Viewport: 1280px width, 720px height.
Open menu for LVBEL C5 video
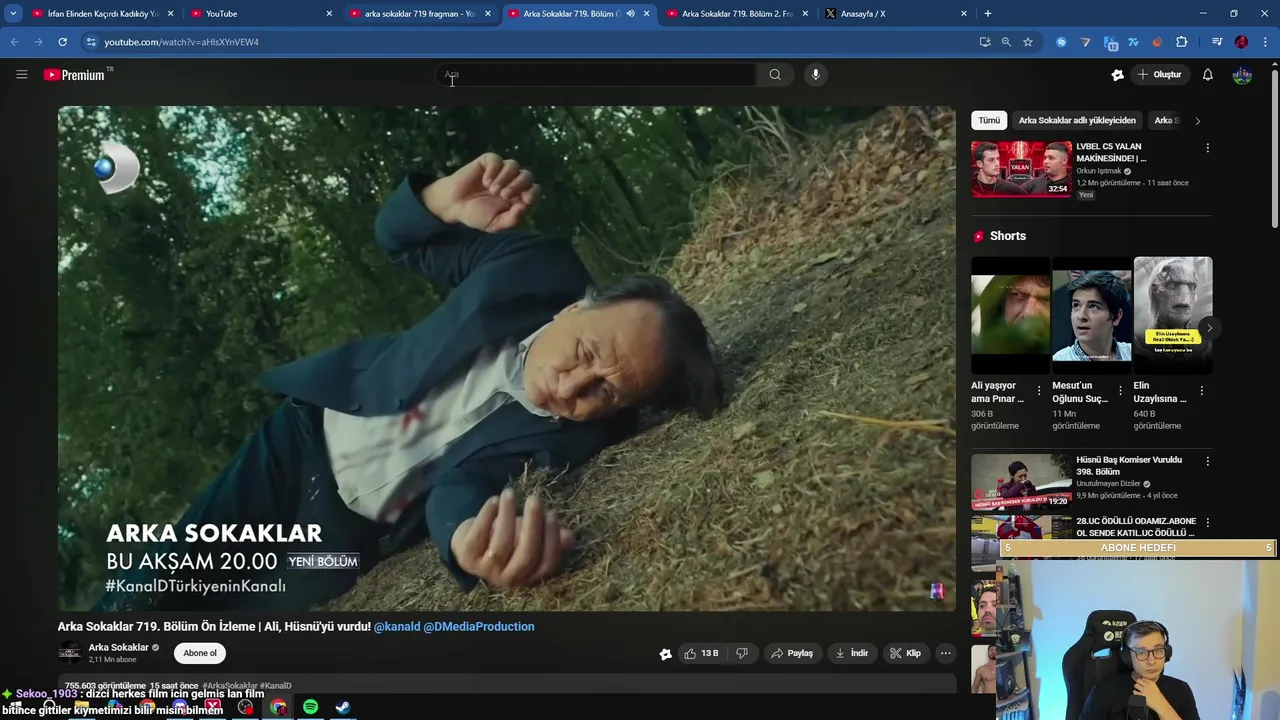point(1207,148)
